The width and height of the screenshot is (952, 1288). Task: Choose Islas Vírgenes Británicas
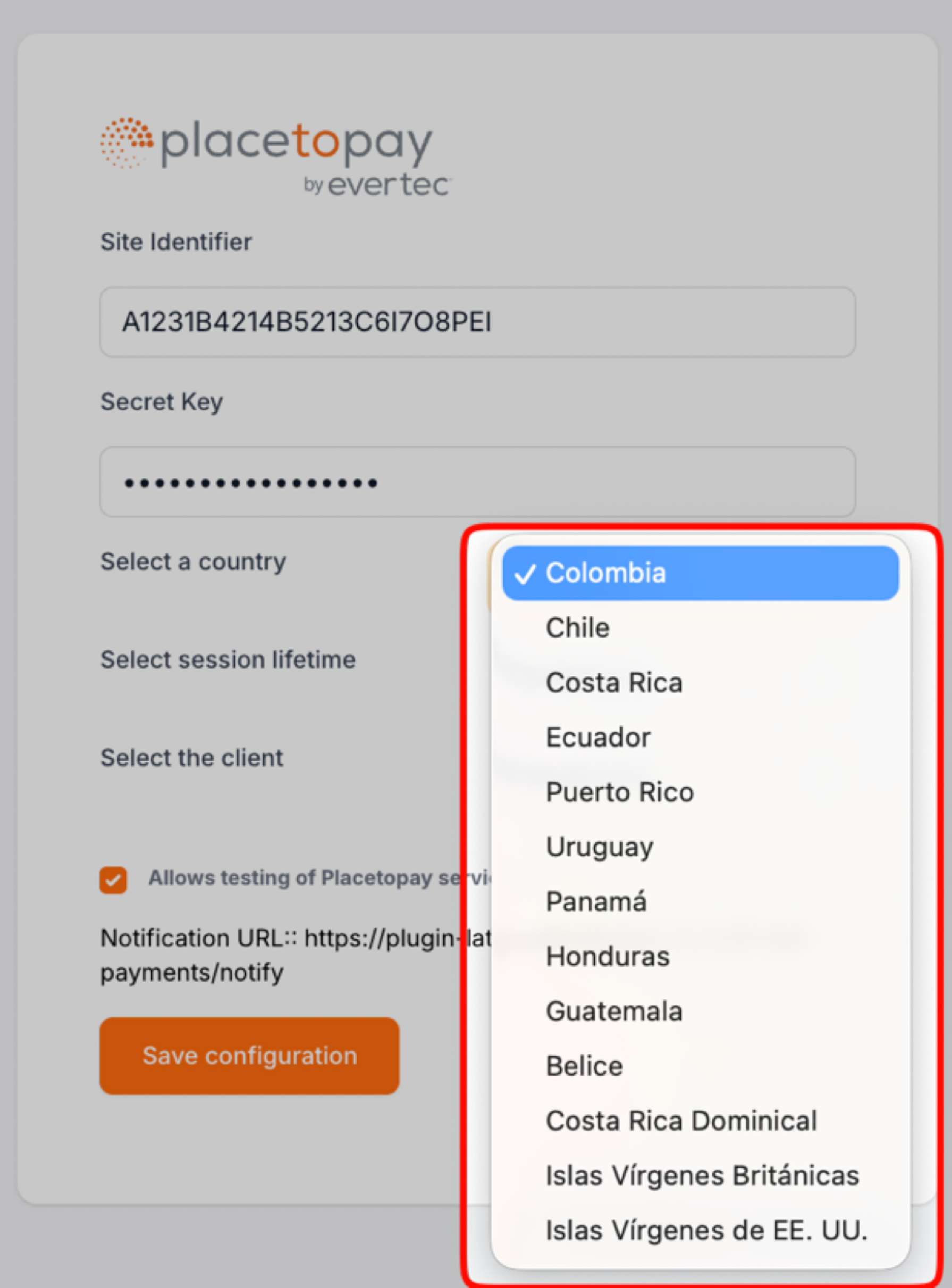coord(702,1176)
